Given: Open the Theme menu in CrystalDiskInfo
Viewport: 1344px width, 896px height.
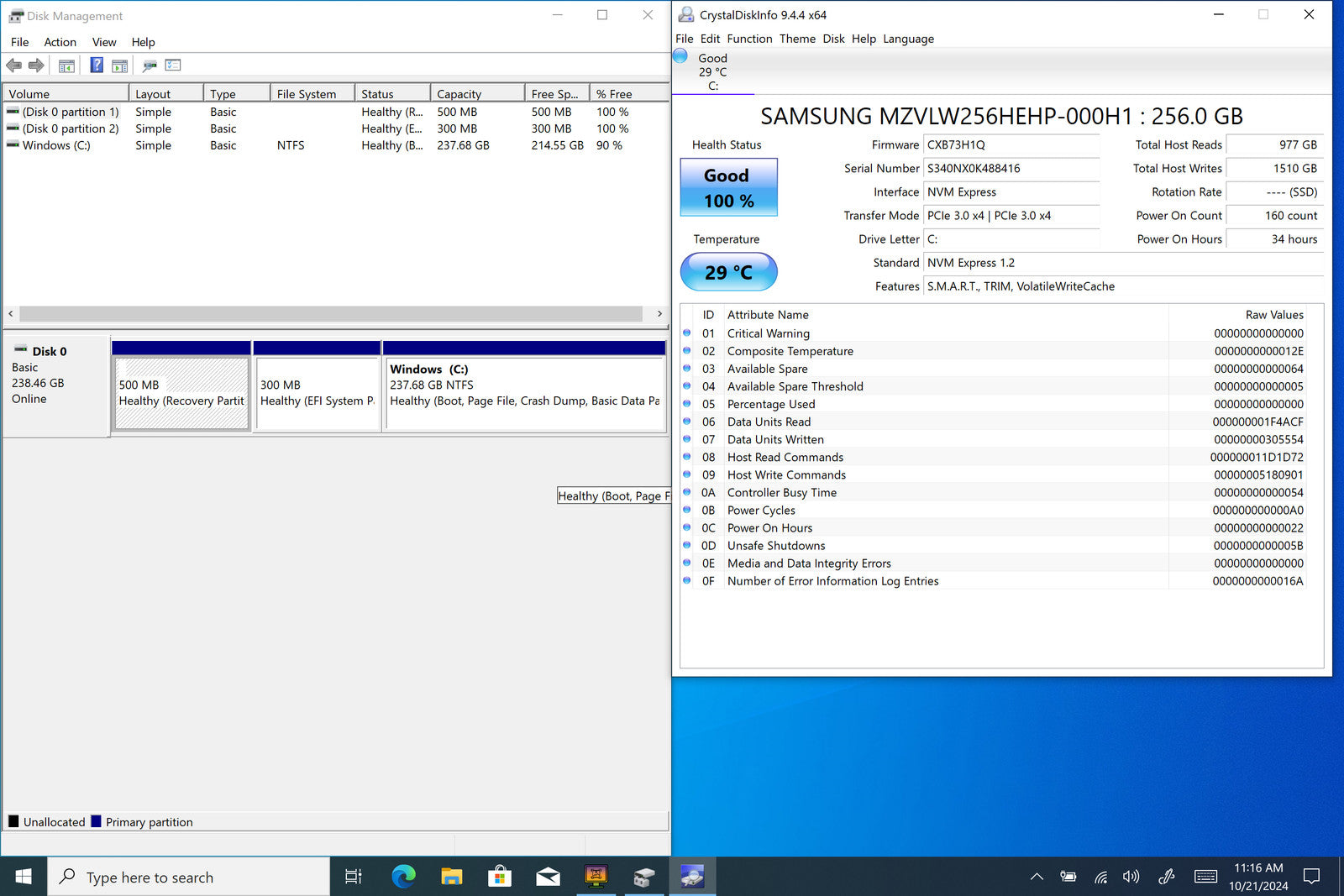Looking at the screenshot, I should coord(797,39).
